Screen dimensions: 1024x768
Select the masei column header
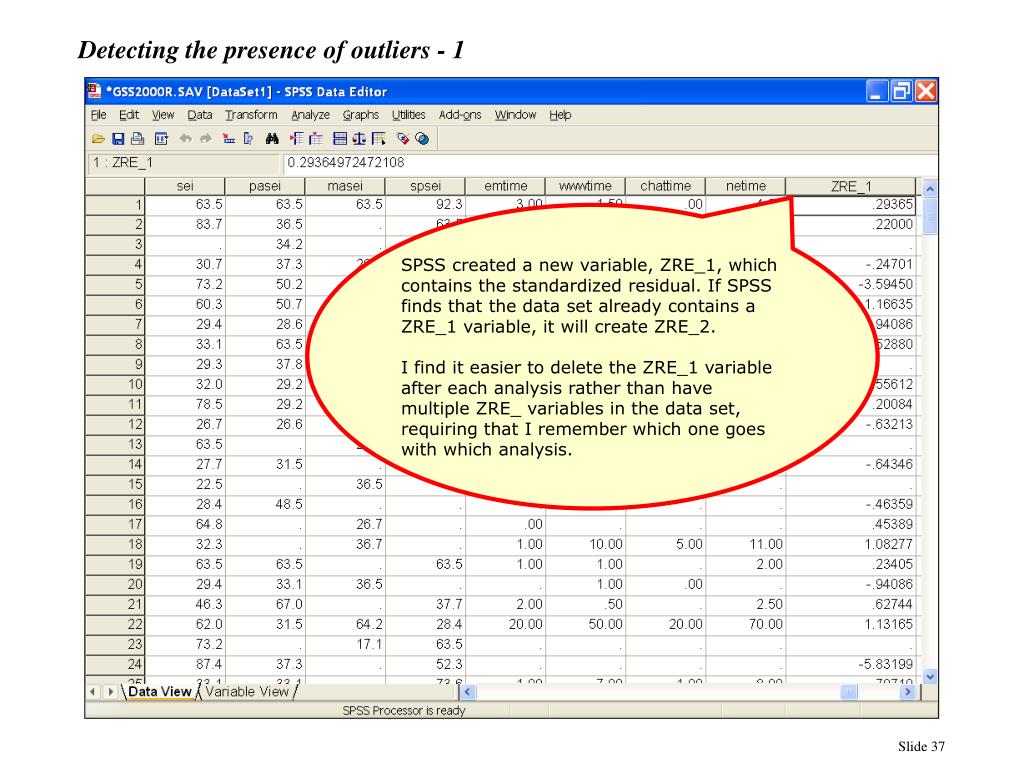tap(345, 186)
